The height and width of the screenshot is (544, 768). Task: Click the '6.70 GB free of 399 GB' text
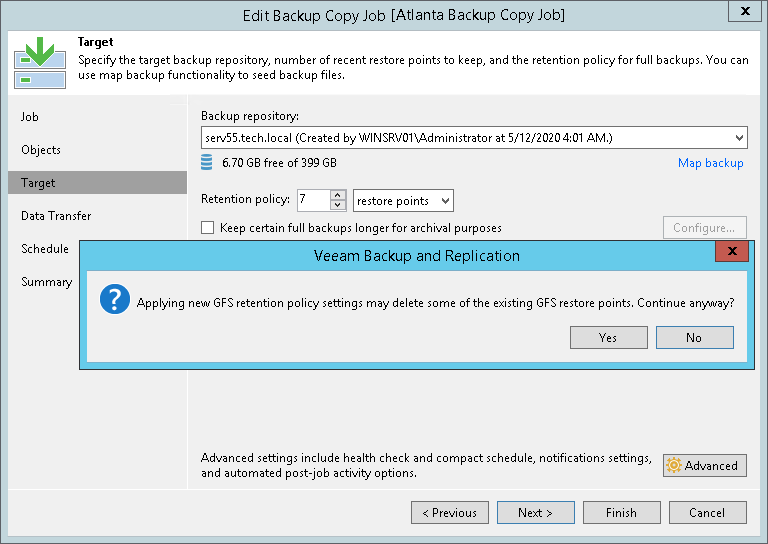click(279, 163)
